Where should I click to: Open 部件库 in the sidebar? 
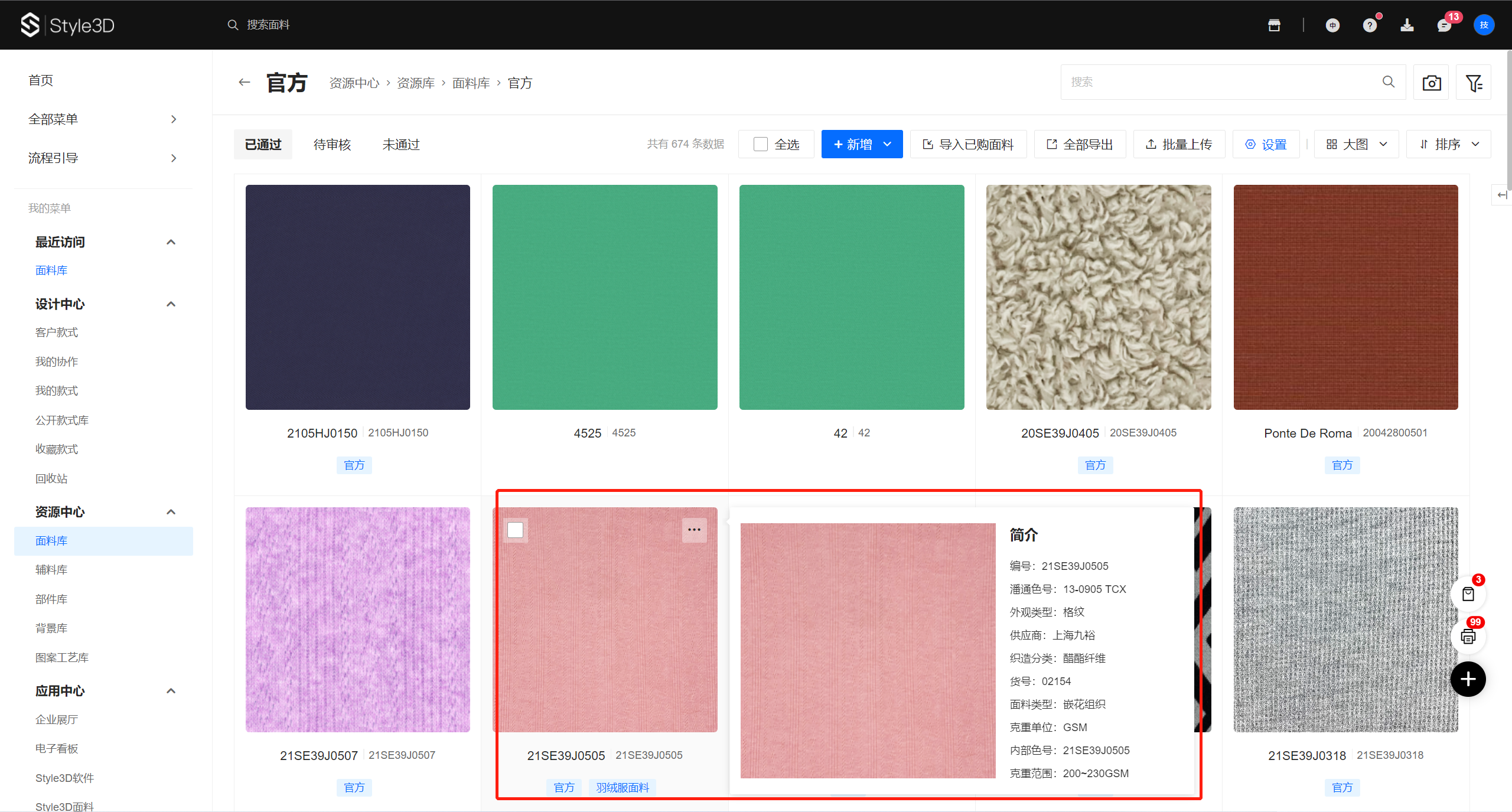(x=51, y=599)
